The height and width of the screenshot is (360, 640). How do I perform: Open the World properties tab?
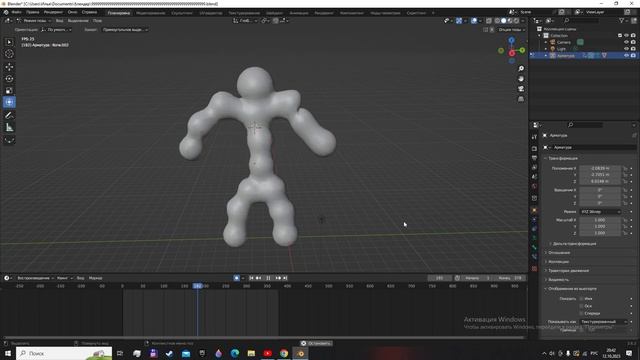pyautogui.click(x=534, y=187)
